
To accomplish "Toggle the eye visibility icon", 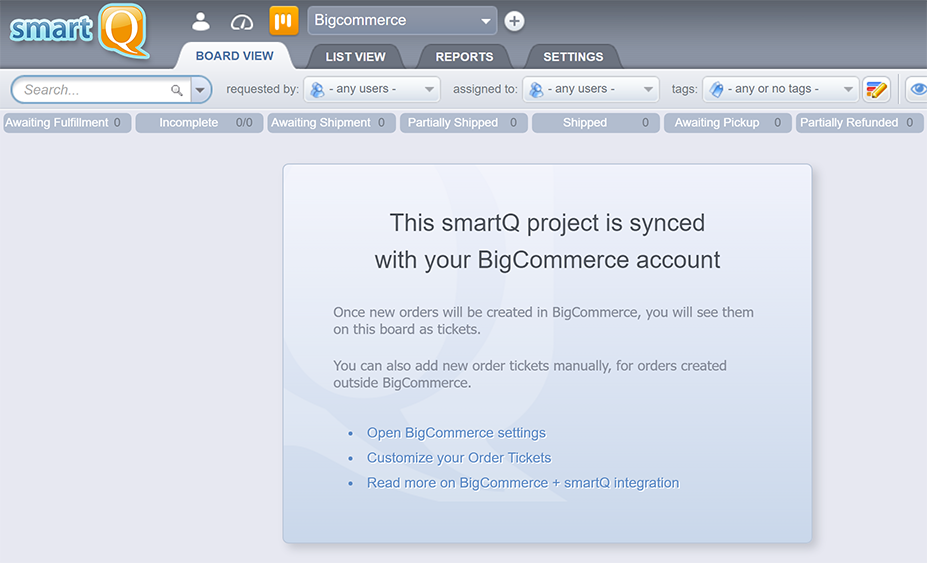I will coord(918,89).
